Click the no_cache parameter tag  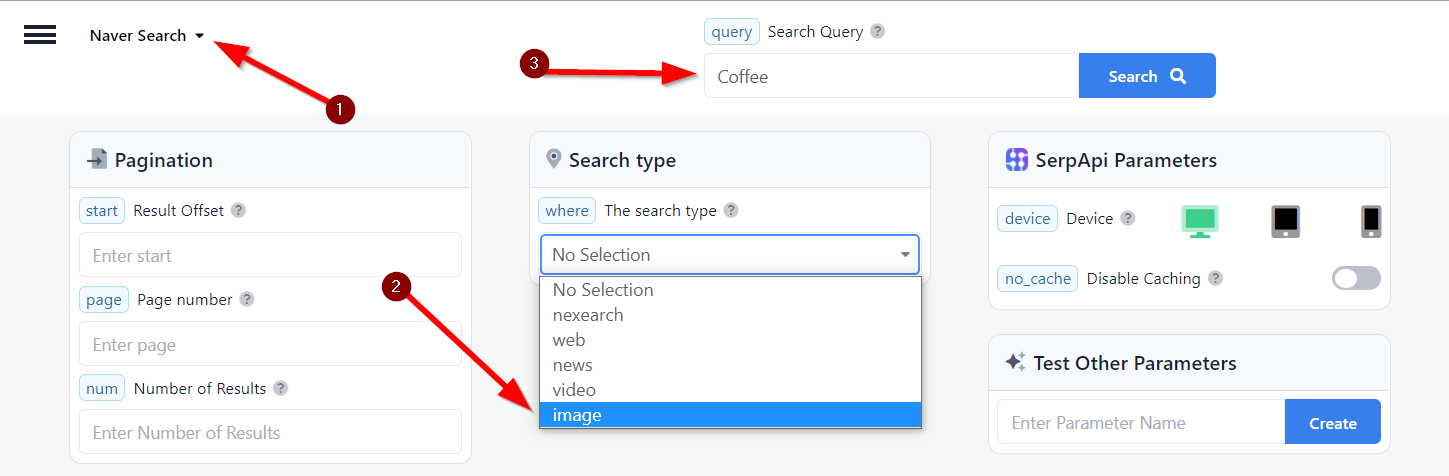[x=1037, y=278]
